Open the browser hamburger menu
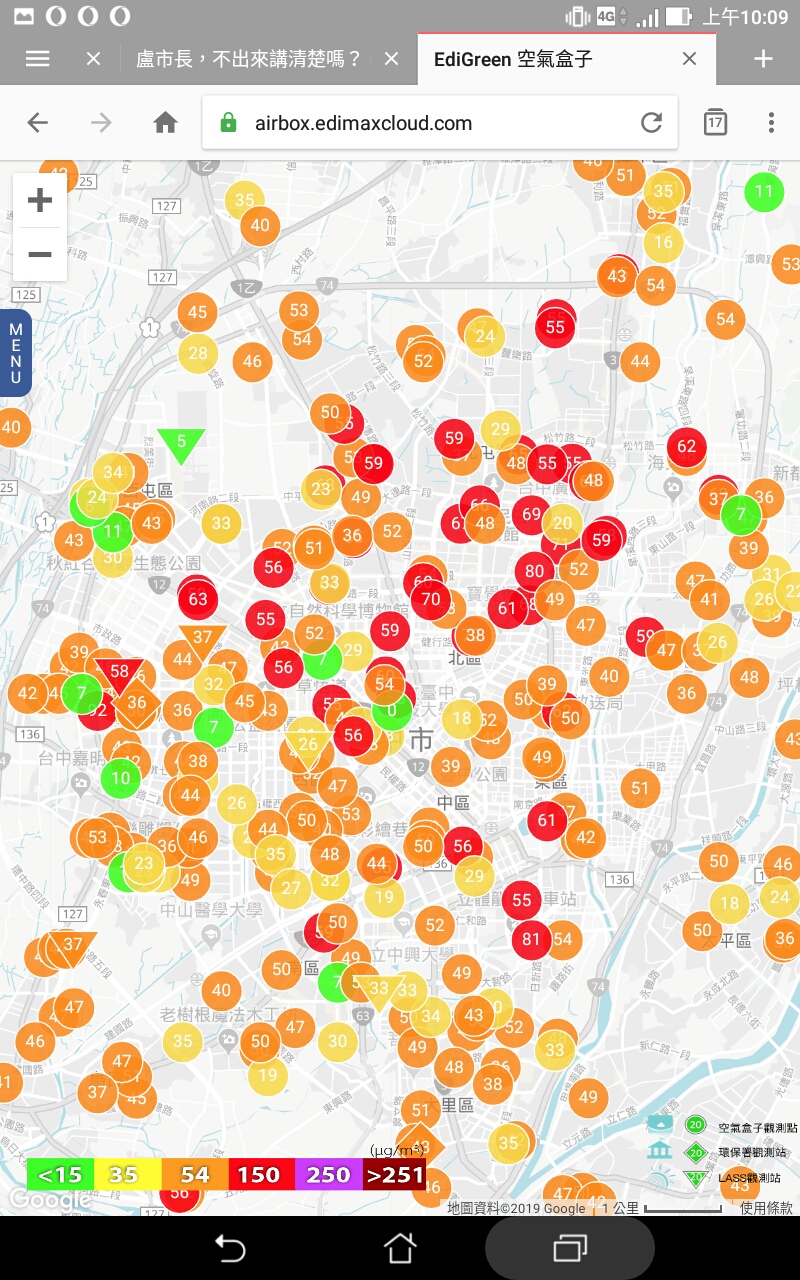This screenshot has width=800, height=1280. pos(37,59)
